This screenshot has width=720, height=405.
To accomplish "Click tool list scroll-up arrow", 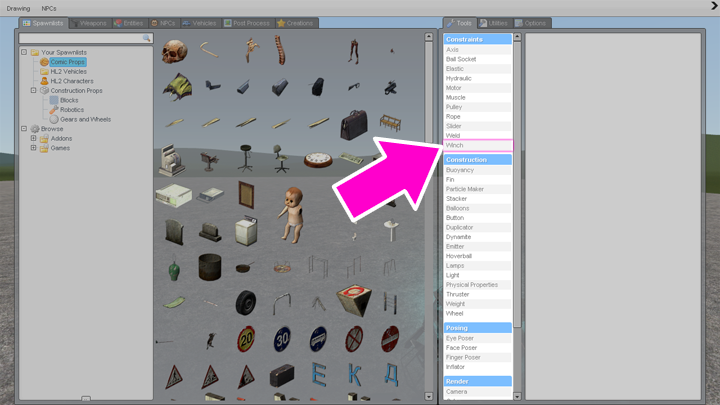I will point(517,36).
